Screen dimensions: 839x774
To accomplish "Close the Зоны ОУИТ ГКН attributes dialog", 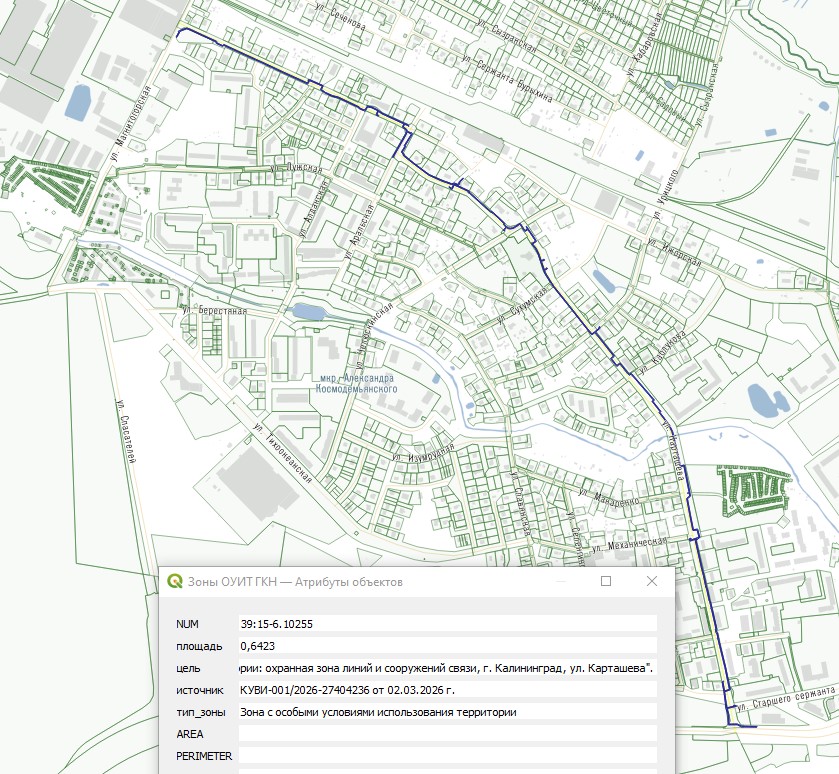I will pos(652,581).
